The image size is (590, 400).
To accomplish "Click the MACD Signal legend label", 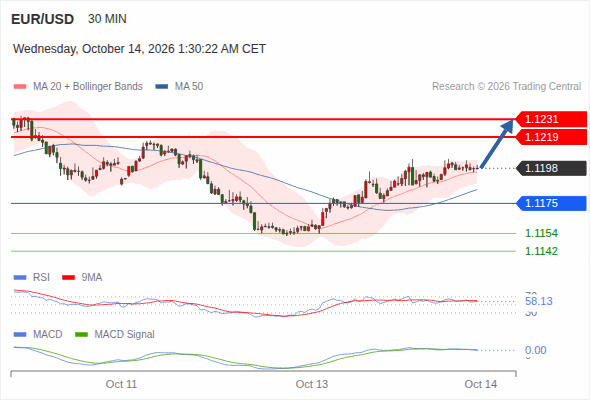I will tap(125, 335).
